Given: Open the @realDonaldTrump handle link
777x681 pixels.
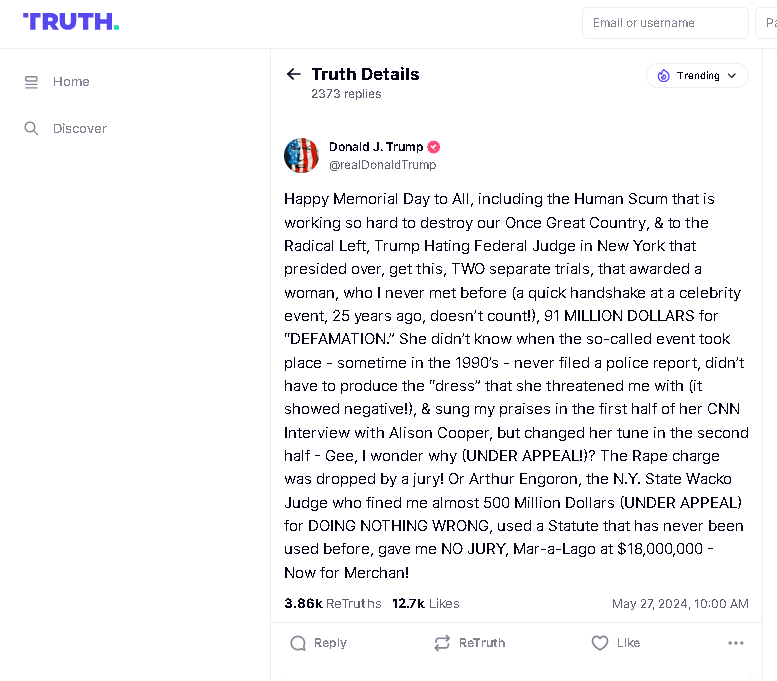Looking at the screenshot, I should point(383,165).
